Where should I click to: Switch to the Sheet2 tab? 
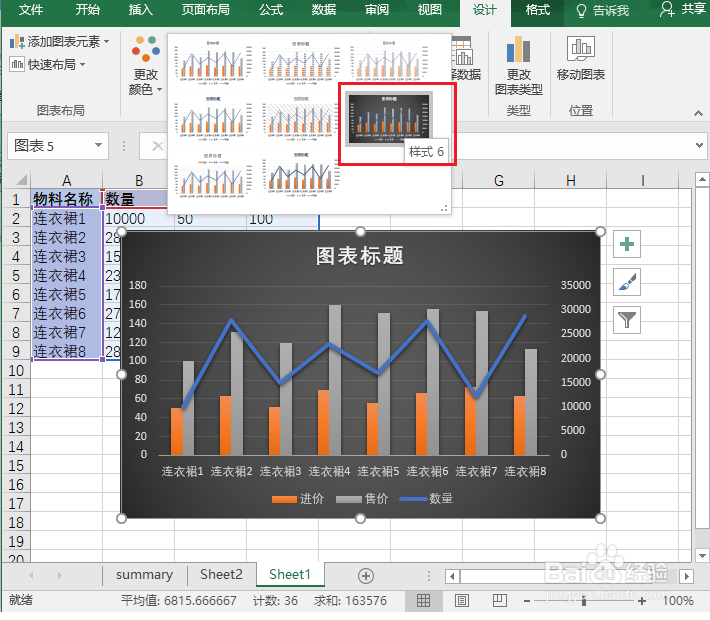pyautogui.click(x=221, y=575)
